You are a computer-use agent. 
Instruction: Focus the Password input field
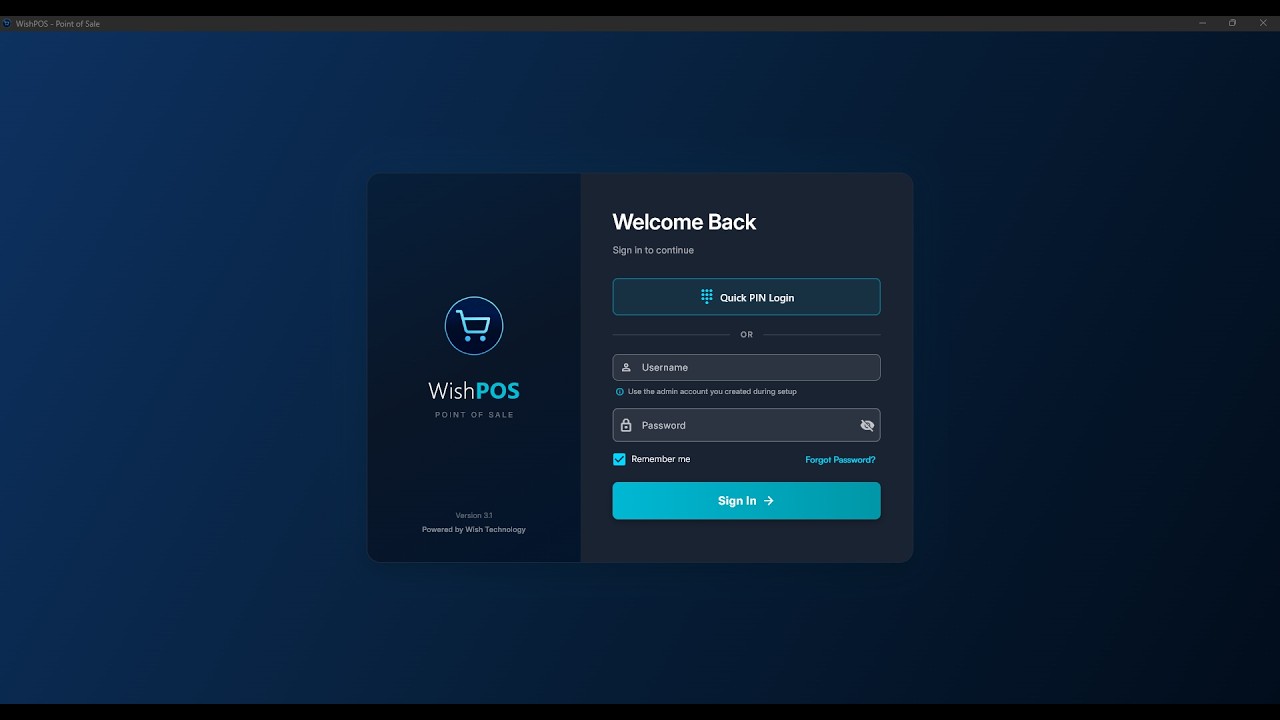pos(746,425)
